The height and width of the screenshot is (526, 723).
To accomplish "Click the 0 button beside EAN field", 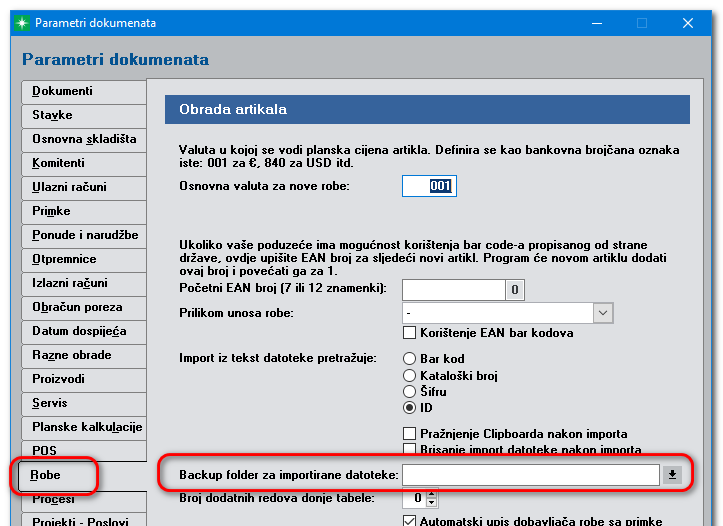I will point(514,290).
